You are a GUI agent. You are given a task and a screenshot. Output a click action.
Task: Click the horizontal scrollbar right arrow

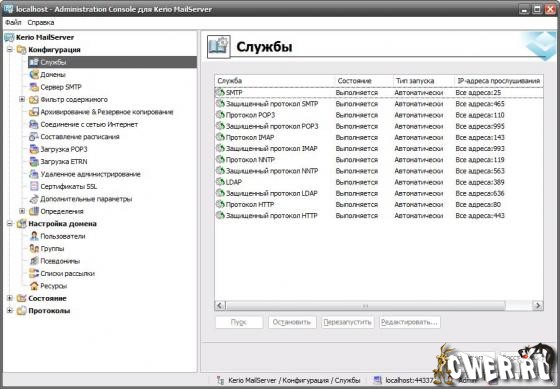point(538,305)
